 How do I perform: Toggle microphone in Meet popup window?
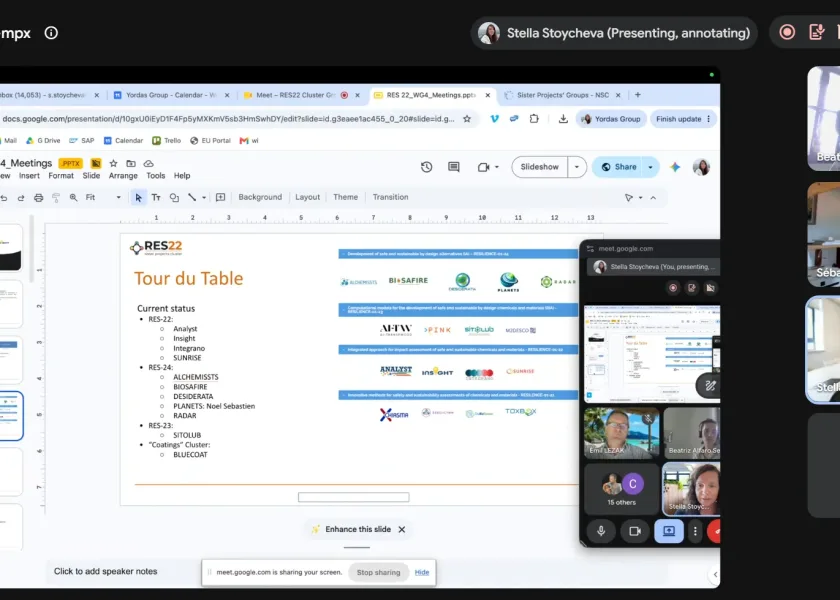pos(601,531)
